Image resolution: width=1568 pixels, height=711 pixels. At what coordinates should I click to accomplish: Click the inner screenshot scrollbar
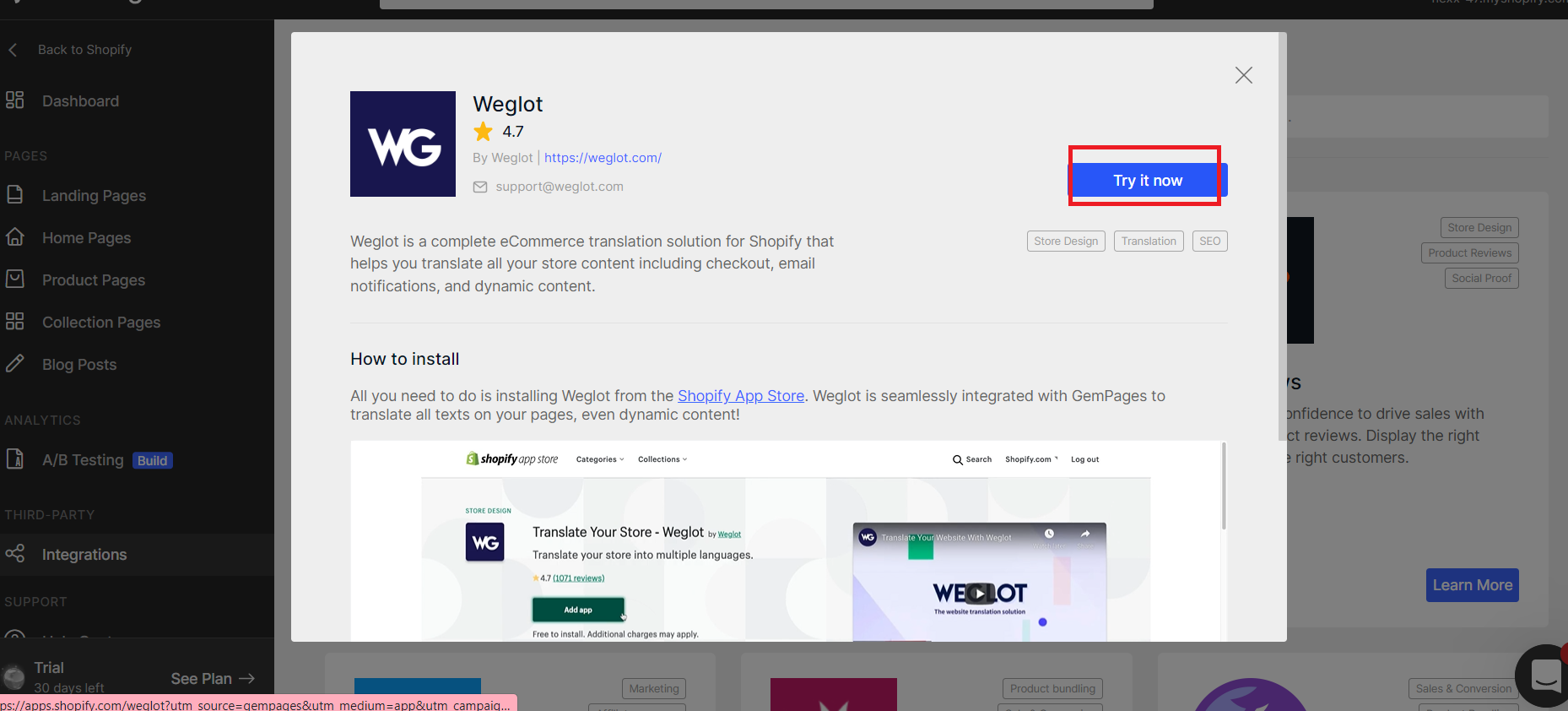[1224, 486]
